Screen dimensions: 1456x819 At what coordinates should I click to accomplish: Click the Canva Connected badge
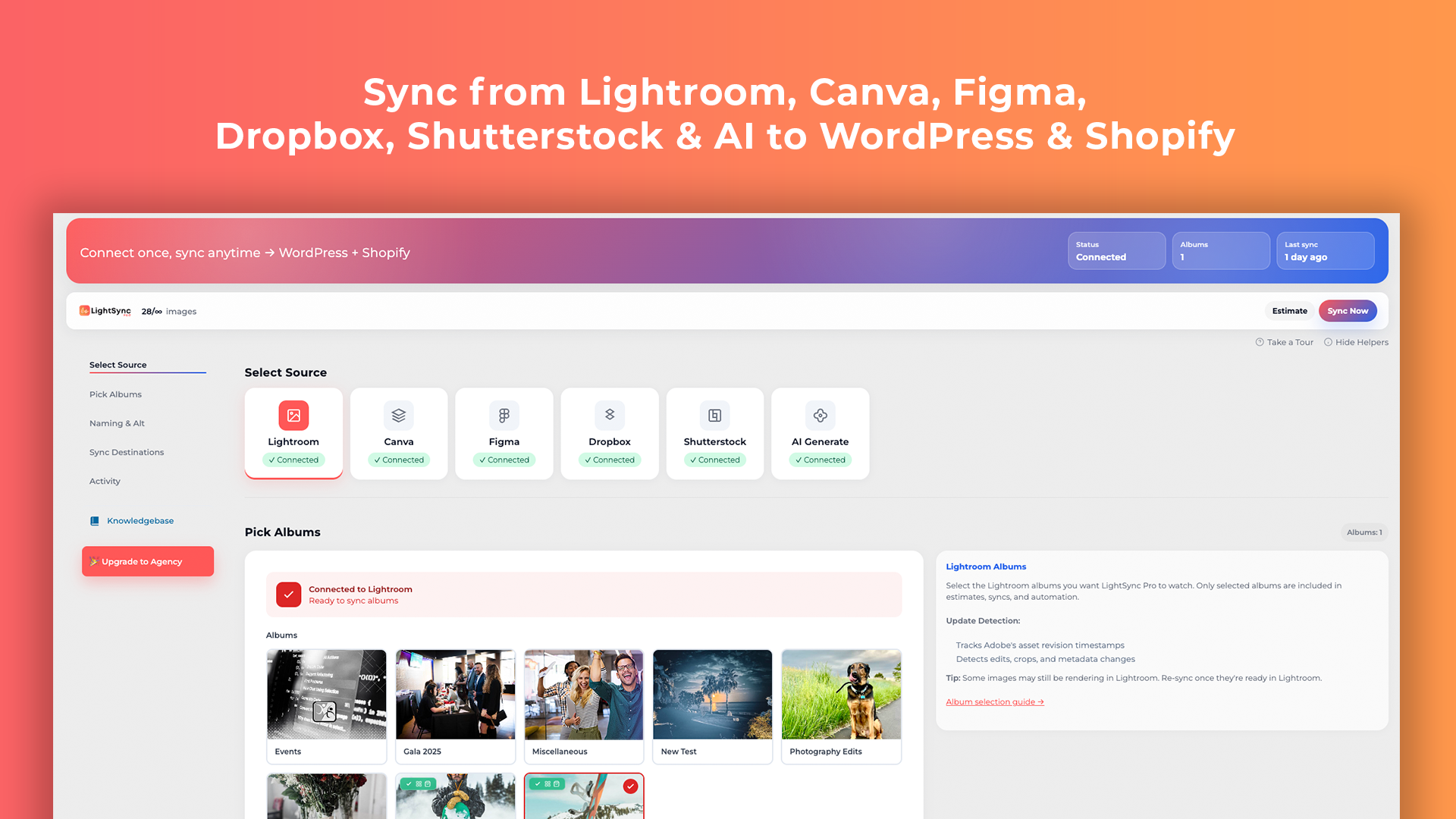coord(399,460)
